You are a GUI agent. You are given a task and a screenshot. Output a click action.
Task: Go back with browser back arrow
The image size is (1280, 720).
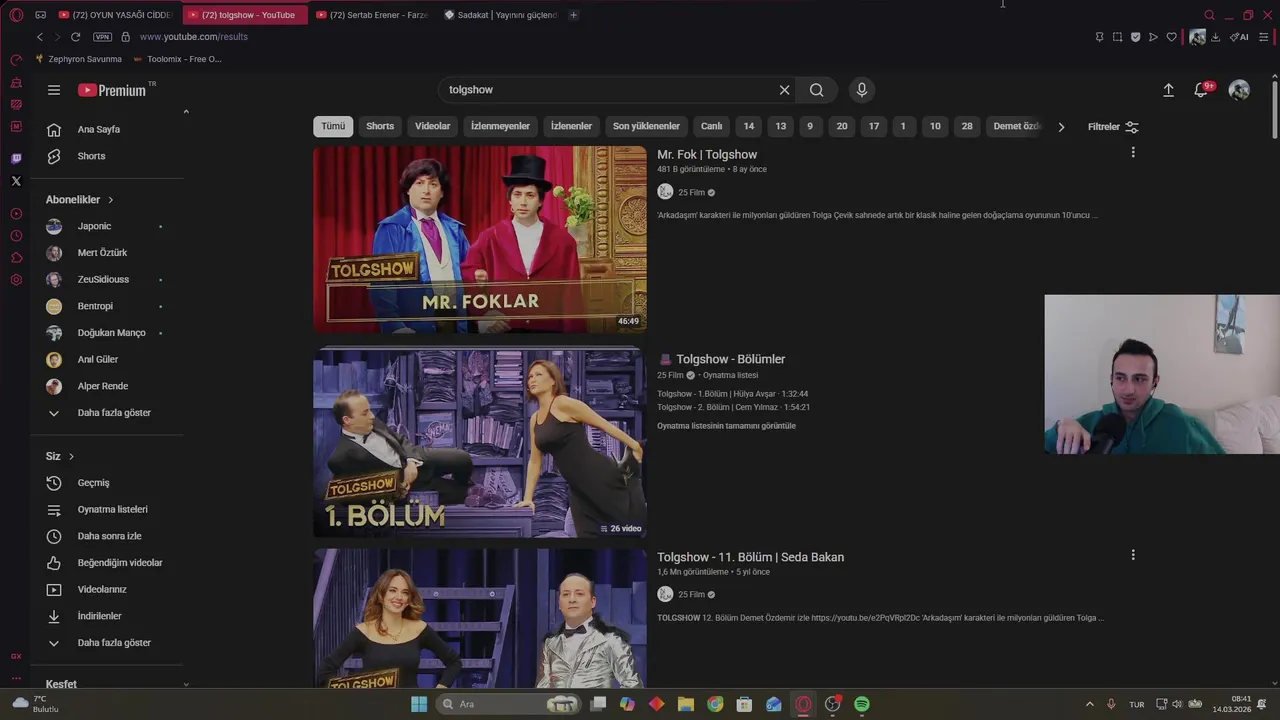point(40,37)
